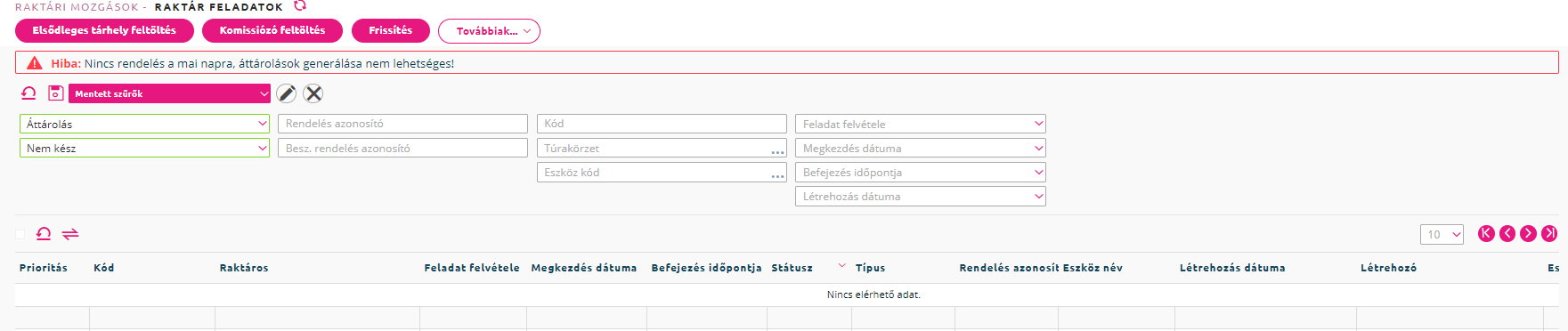1568x331 pixels.
Task: Click the Komissiózó feltöltés button
Action: pyautogui.click(x=272, y=30)
